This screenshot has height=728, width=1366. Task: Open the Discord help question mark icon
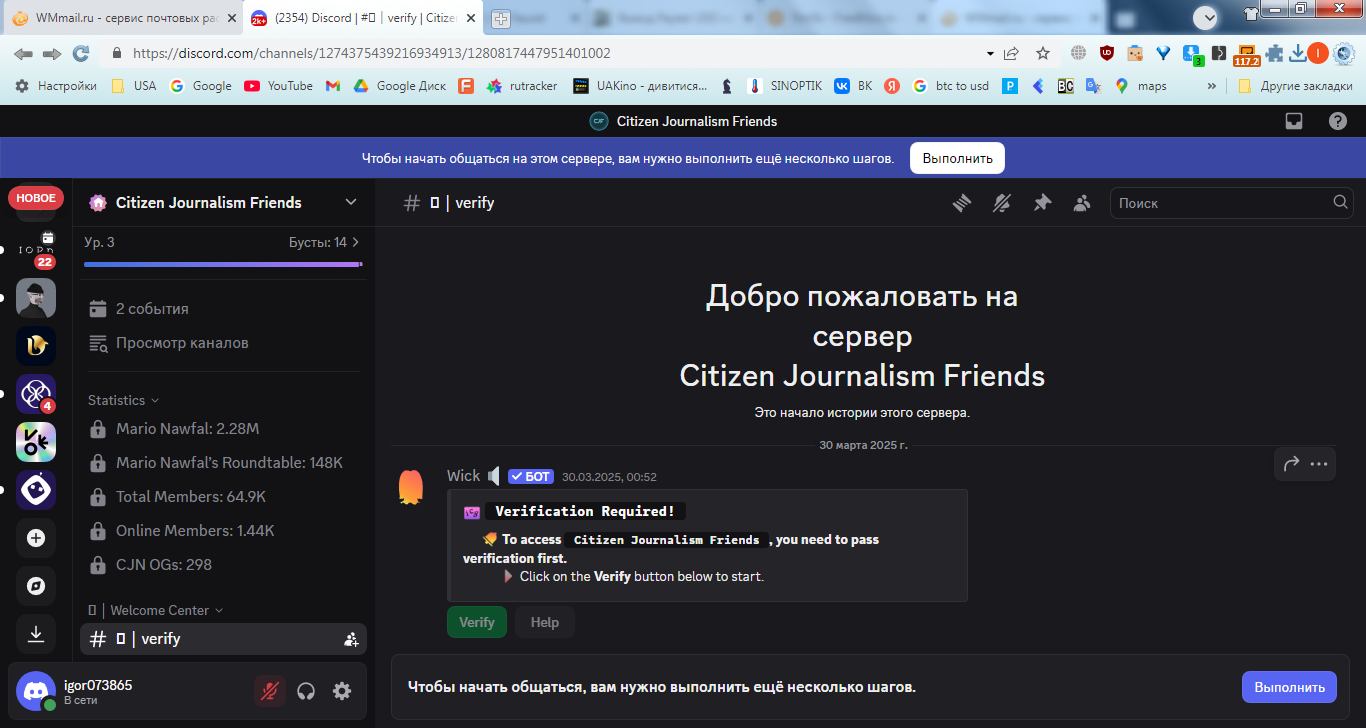tap(1338, 121)
